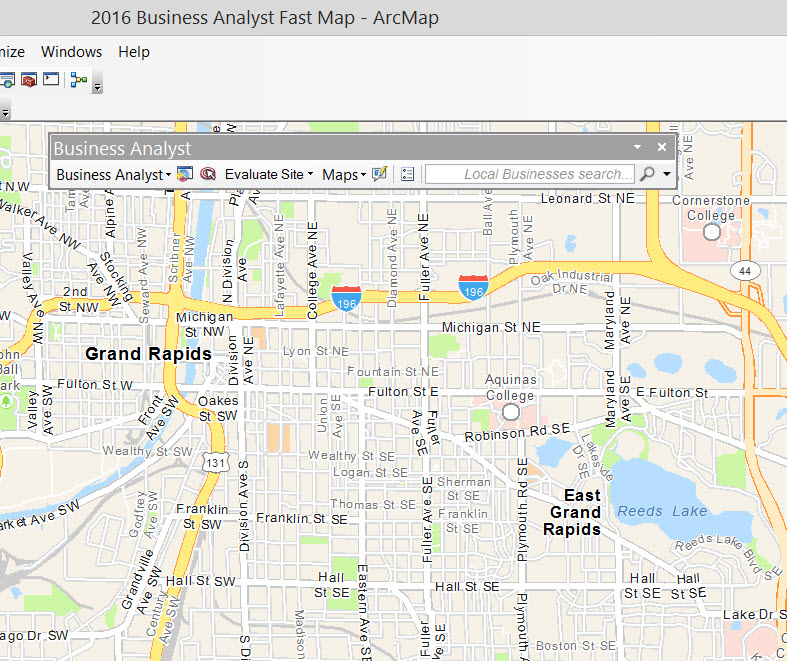Click the Thomas St SE label

(x=373, y=504)
